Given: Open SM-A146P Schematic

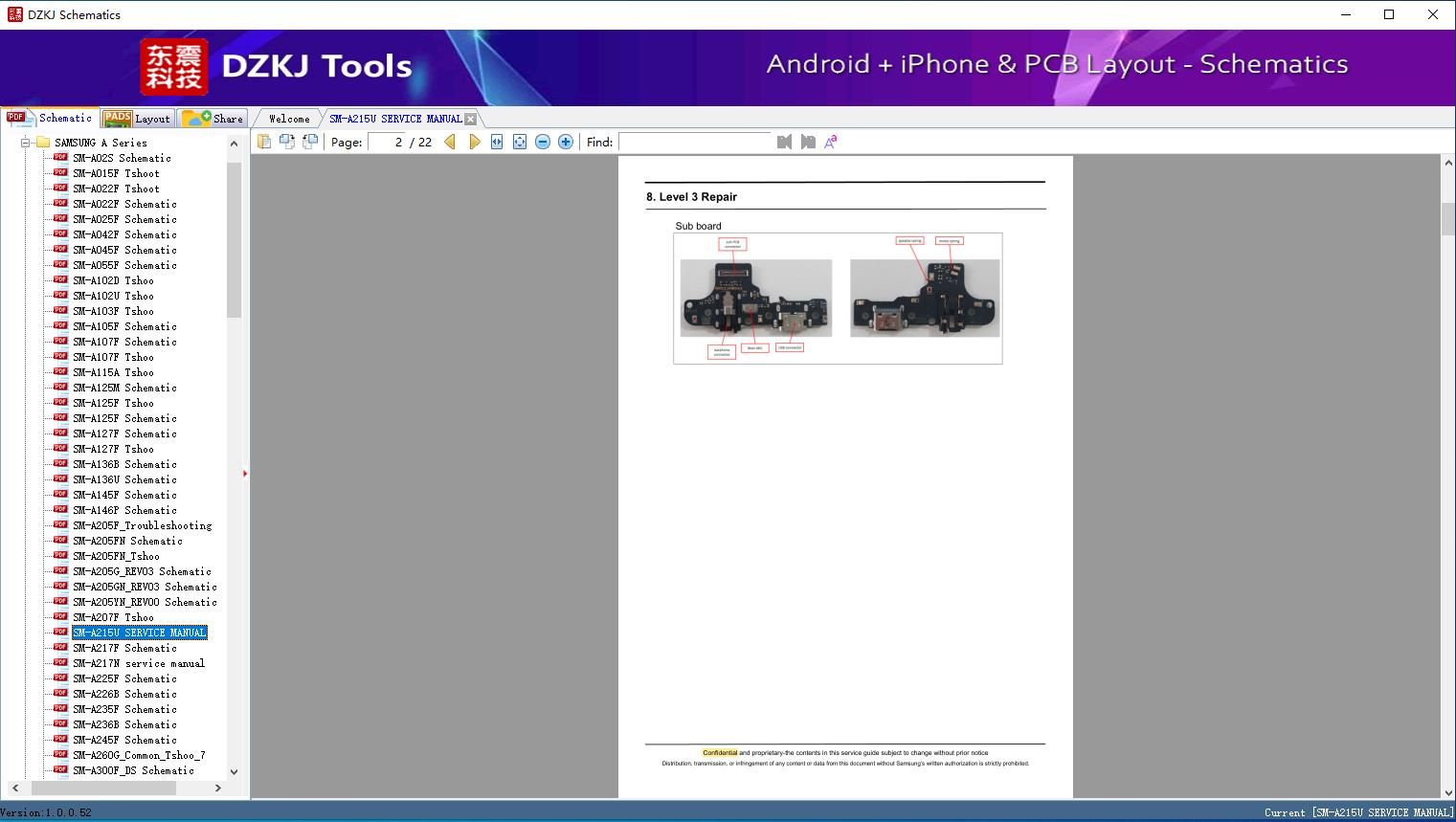Looking at the screenshot, I should click(x=124, y=510).
